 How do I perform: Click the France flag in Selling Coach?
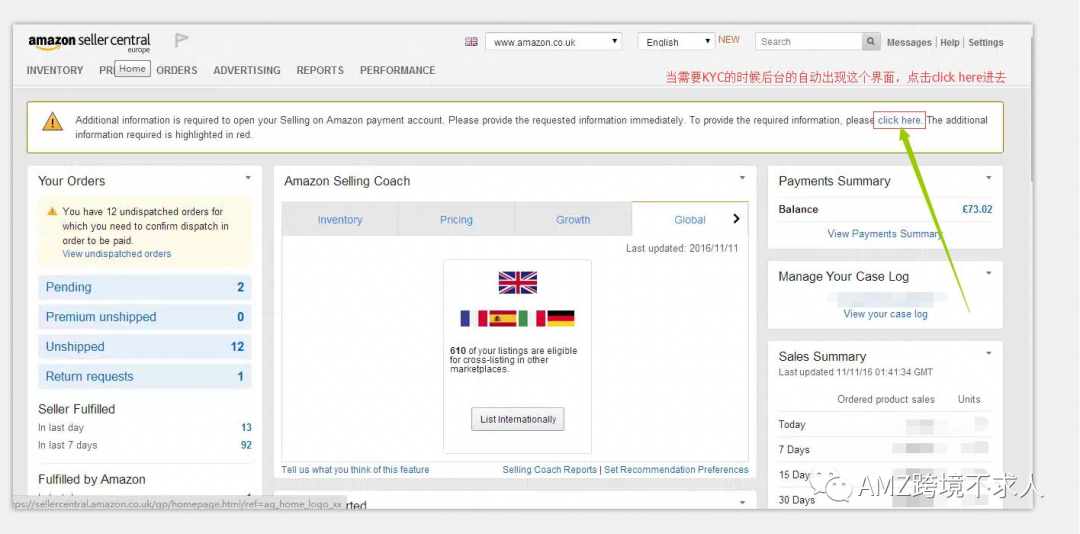(x=473, y=318)
